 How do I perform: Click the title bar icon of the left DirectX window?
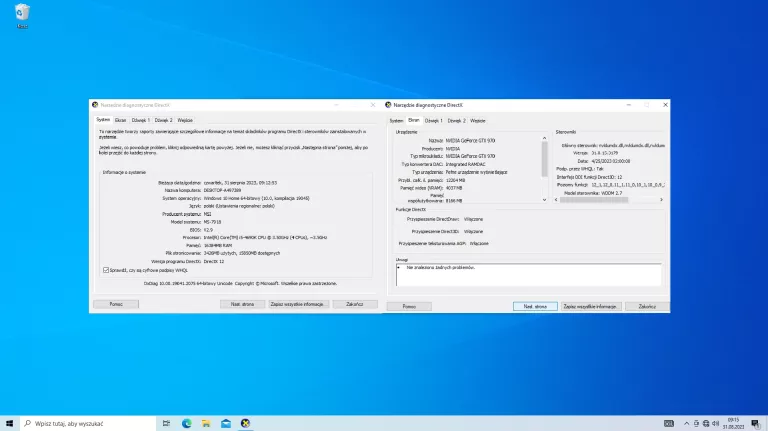pos(95,105)
